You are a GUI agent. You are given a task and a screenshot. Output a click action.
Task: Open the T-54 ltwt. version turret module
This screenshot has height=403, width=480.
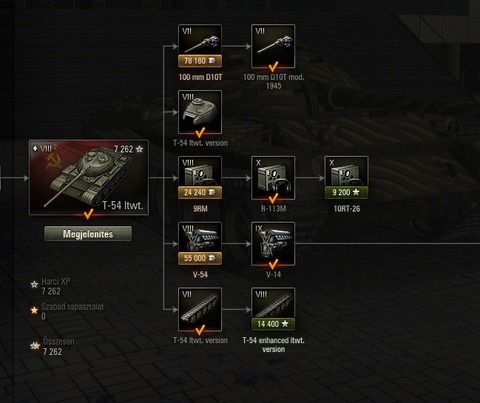coord(200,112)
